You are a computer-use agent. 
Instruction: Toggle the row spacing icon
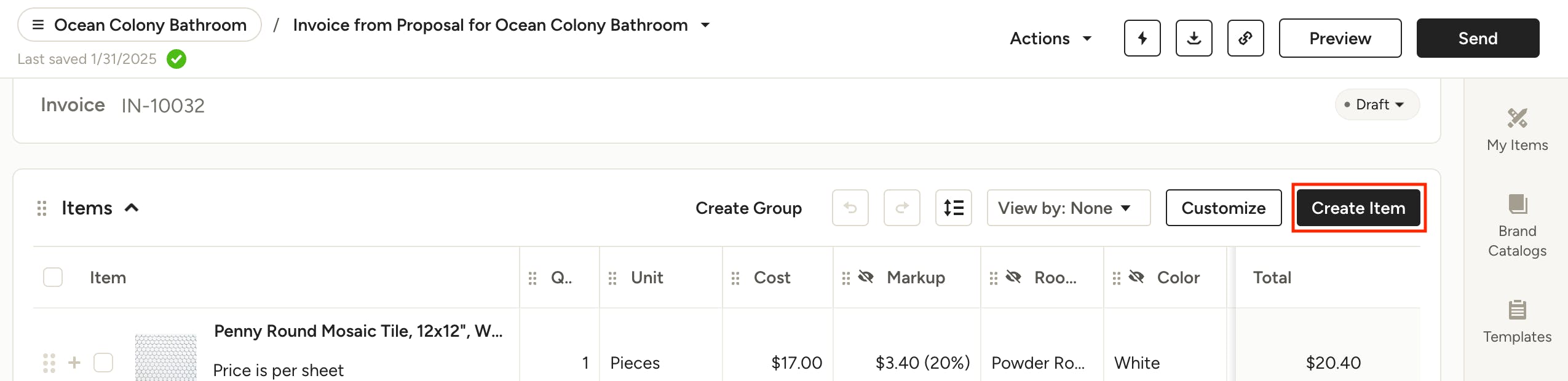(954, 208)
